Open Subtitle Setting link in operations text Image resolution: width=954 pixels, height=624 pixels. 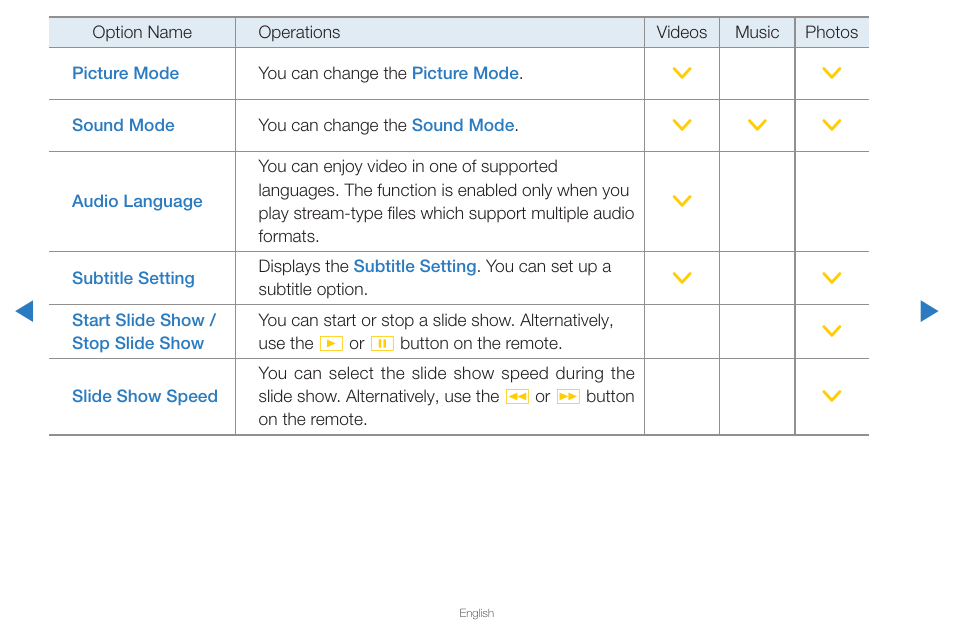point(414,266)
